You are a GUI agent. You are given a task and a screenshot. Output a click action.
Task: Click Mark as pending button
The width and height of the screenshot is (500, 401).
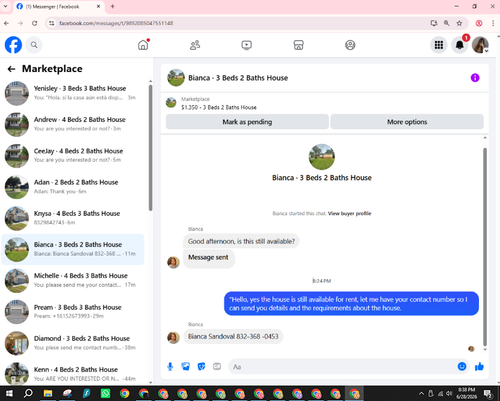point(247,122)
